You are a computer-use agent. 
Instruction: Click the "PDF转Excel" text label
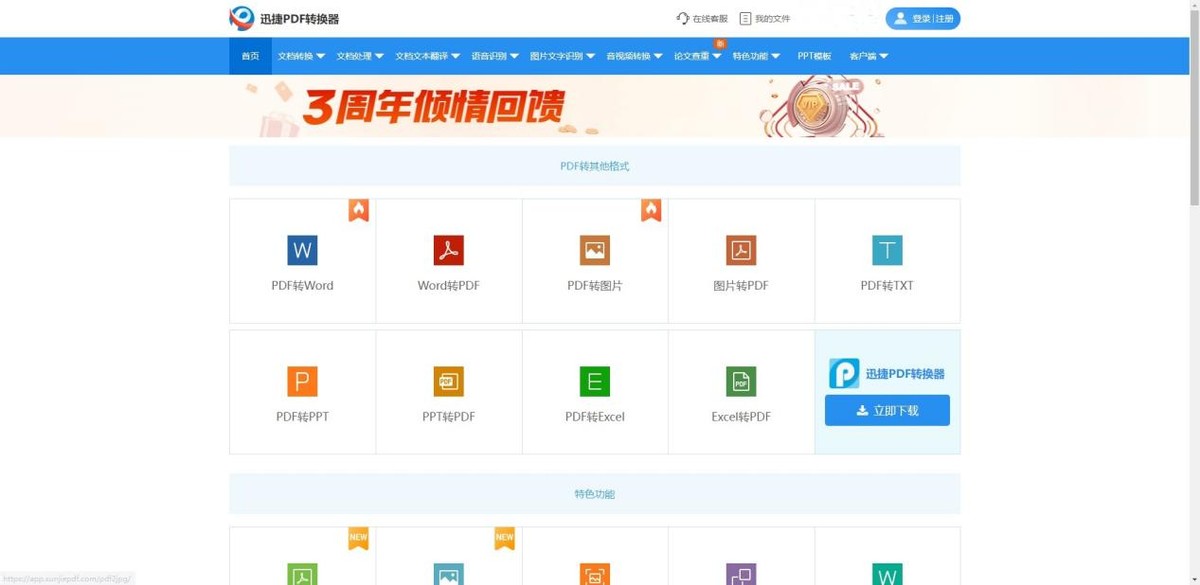(595, 417)
